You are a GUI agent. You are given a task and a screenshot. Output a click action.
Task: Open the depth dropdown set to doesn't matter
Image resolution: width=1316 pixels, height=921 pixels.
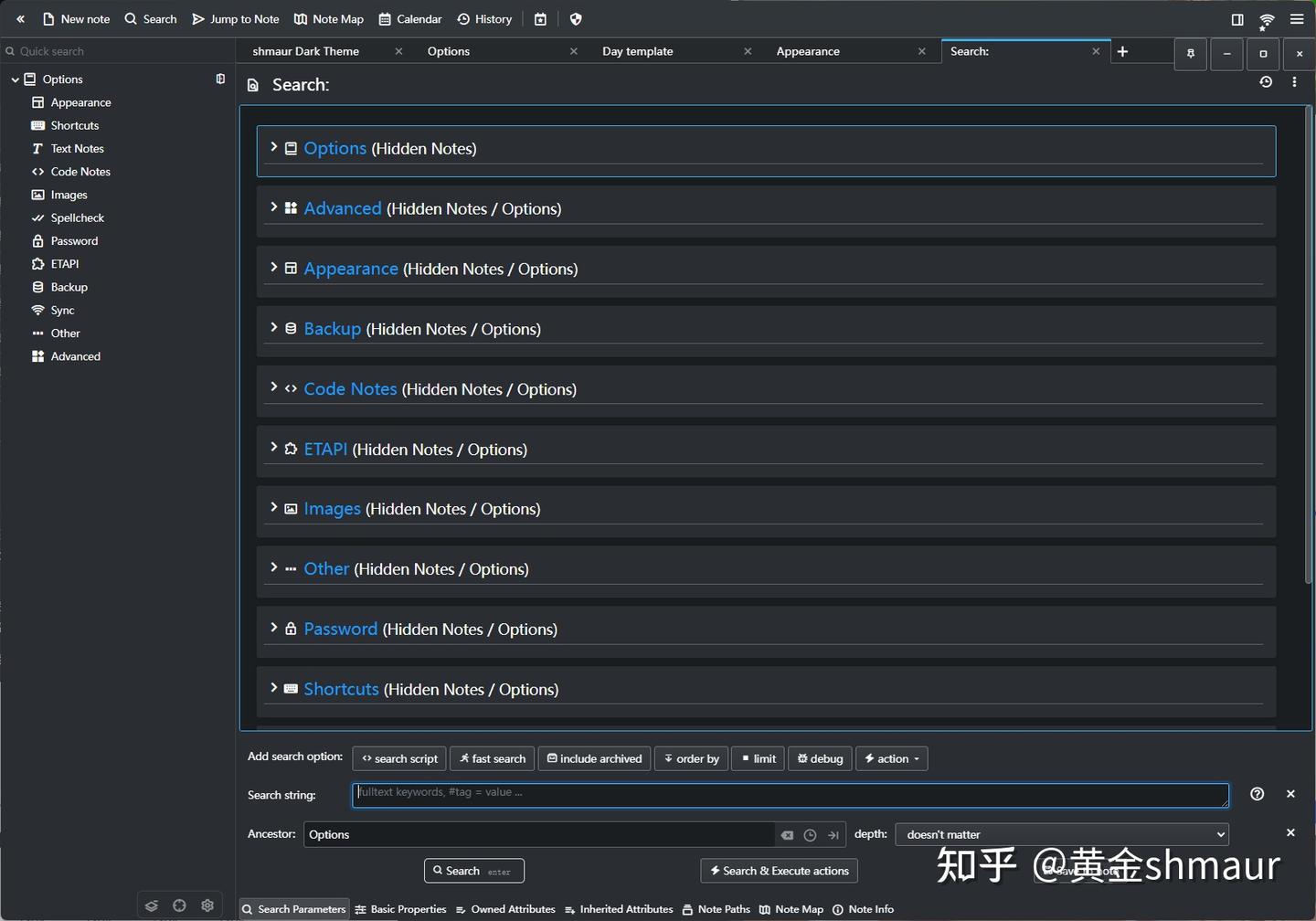pyautogui.click(x=1061, y=834)
